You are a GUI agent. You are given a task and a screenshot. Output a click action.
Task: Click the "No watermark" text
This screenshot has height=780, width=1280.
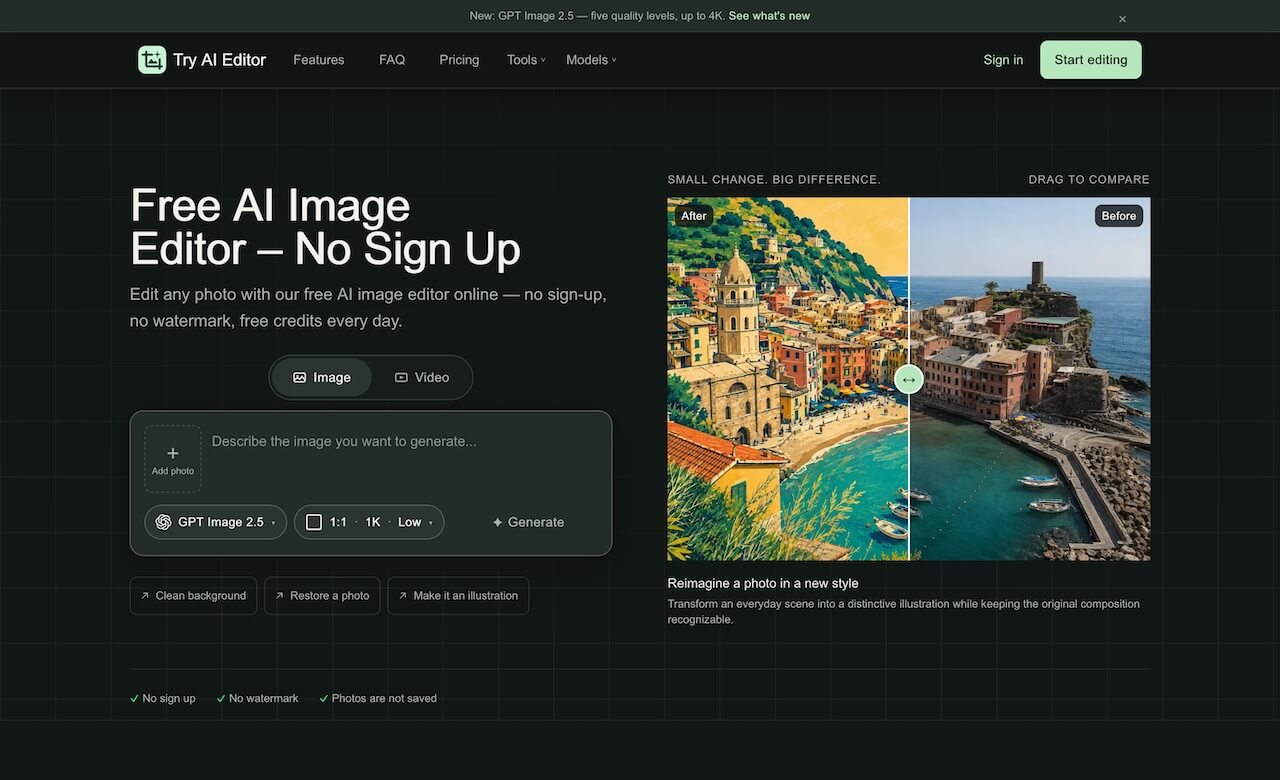(x=264, y=698)
